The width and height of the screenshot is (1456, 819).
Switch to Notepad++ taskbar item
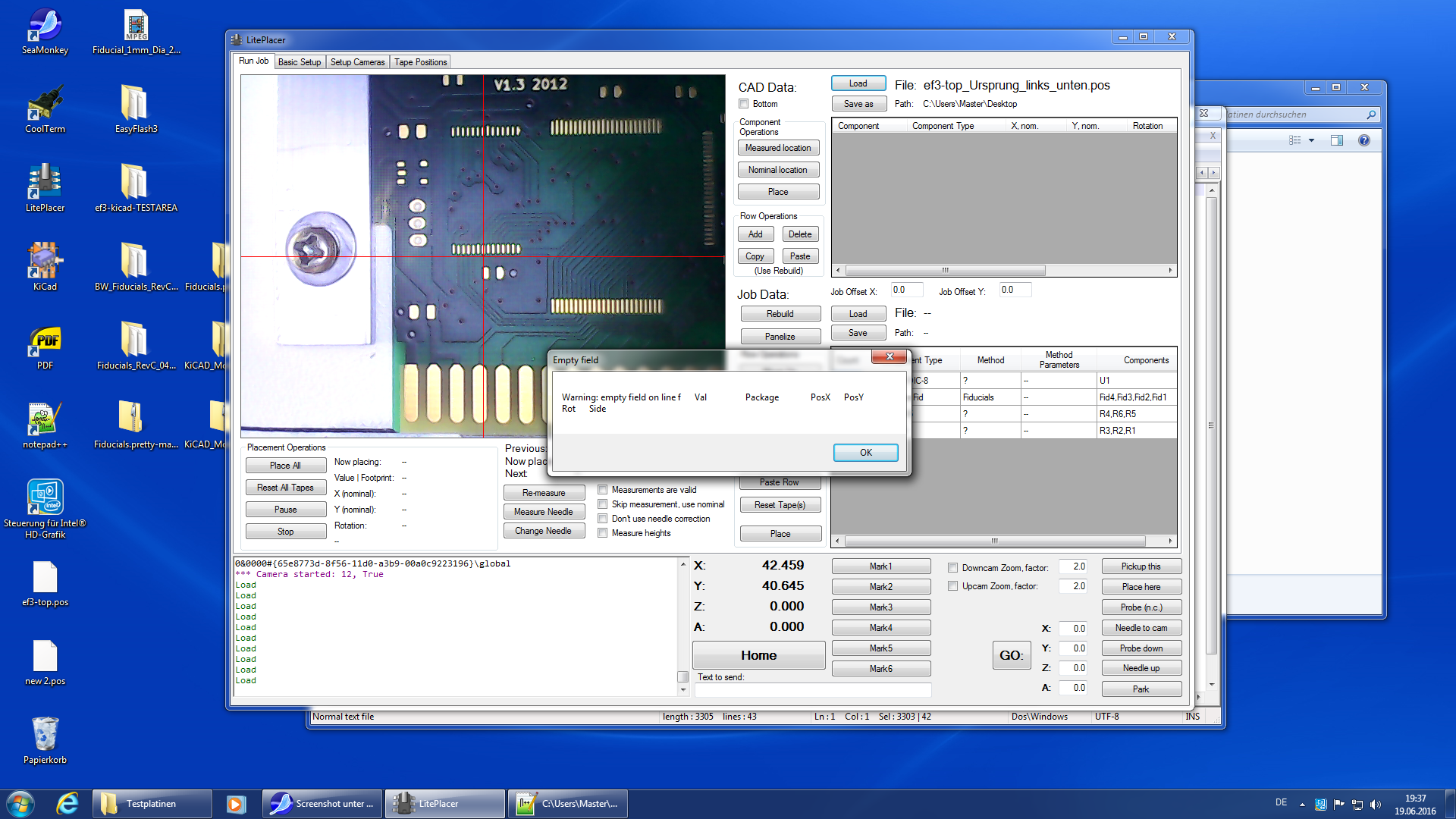pos(568,804)
